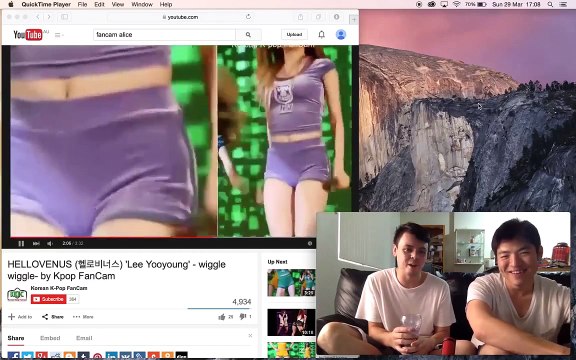Dislike the video with thumbs down

pyautogui.click(x=242, y=317)
